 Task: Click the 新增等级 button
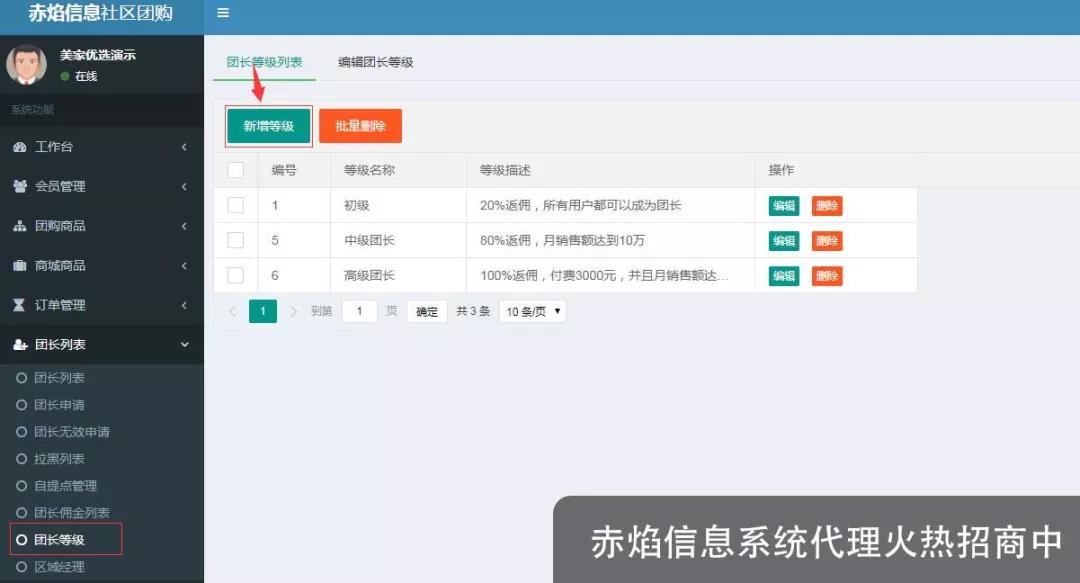tap(268, 126)
